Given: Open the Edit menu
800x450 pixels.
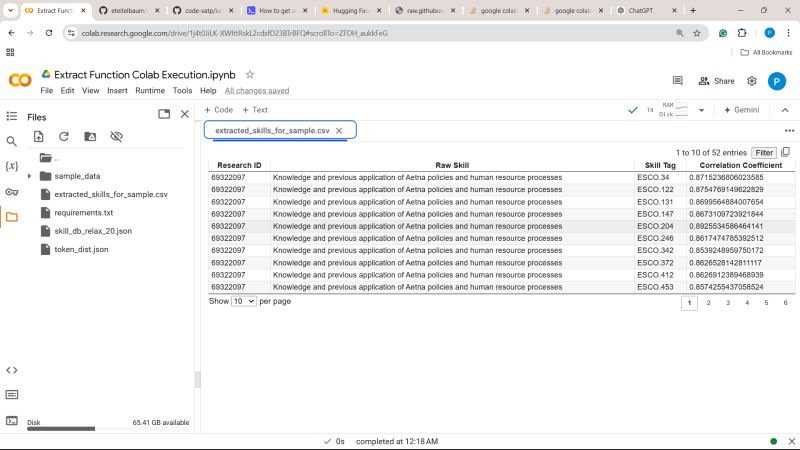Looking at the screenshot, I should [67, 90].
